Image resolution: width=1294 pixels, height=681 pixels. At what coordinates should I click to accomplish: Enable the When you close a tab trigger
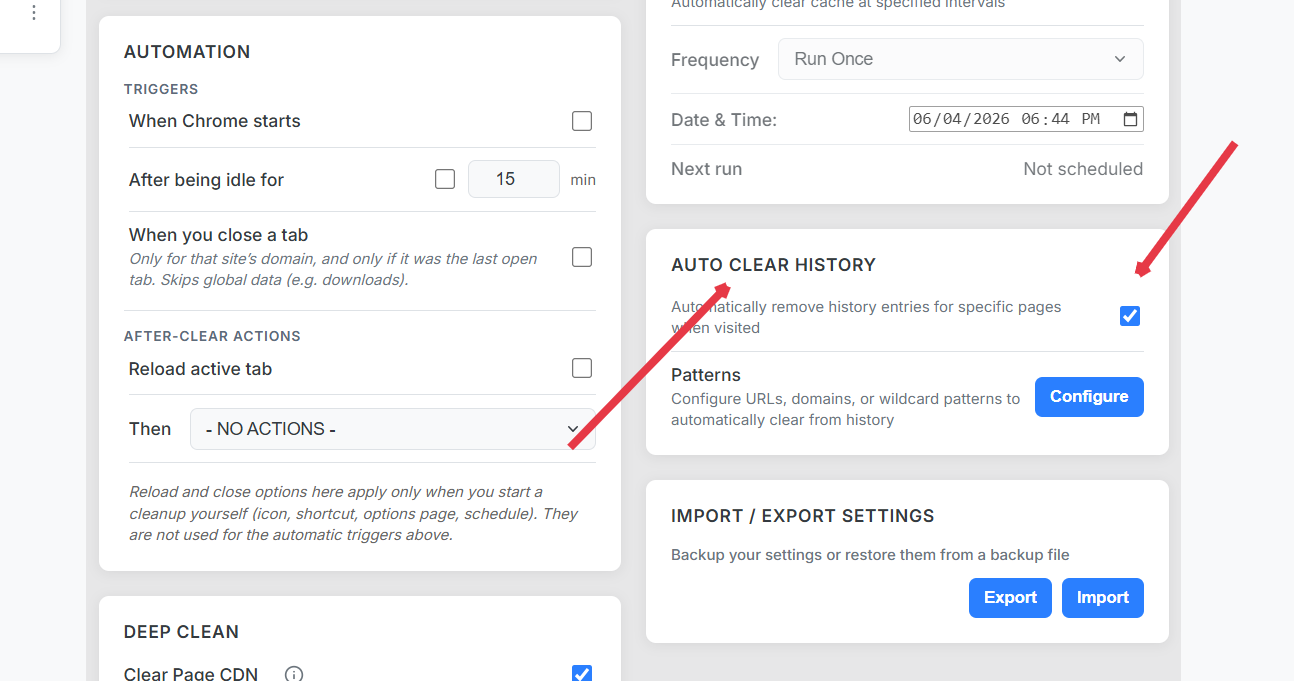pyautogui.click(x=582, y=257)
